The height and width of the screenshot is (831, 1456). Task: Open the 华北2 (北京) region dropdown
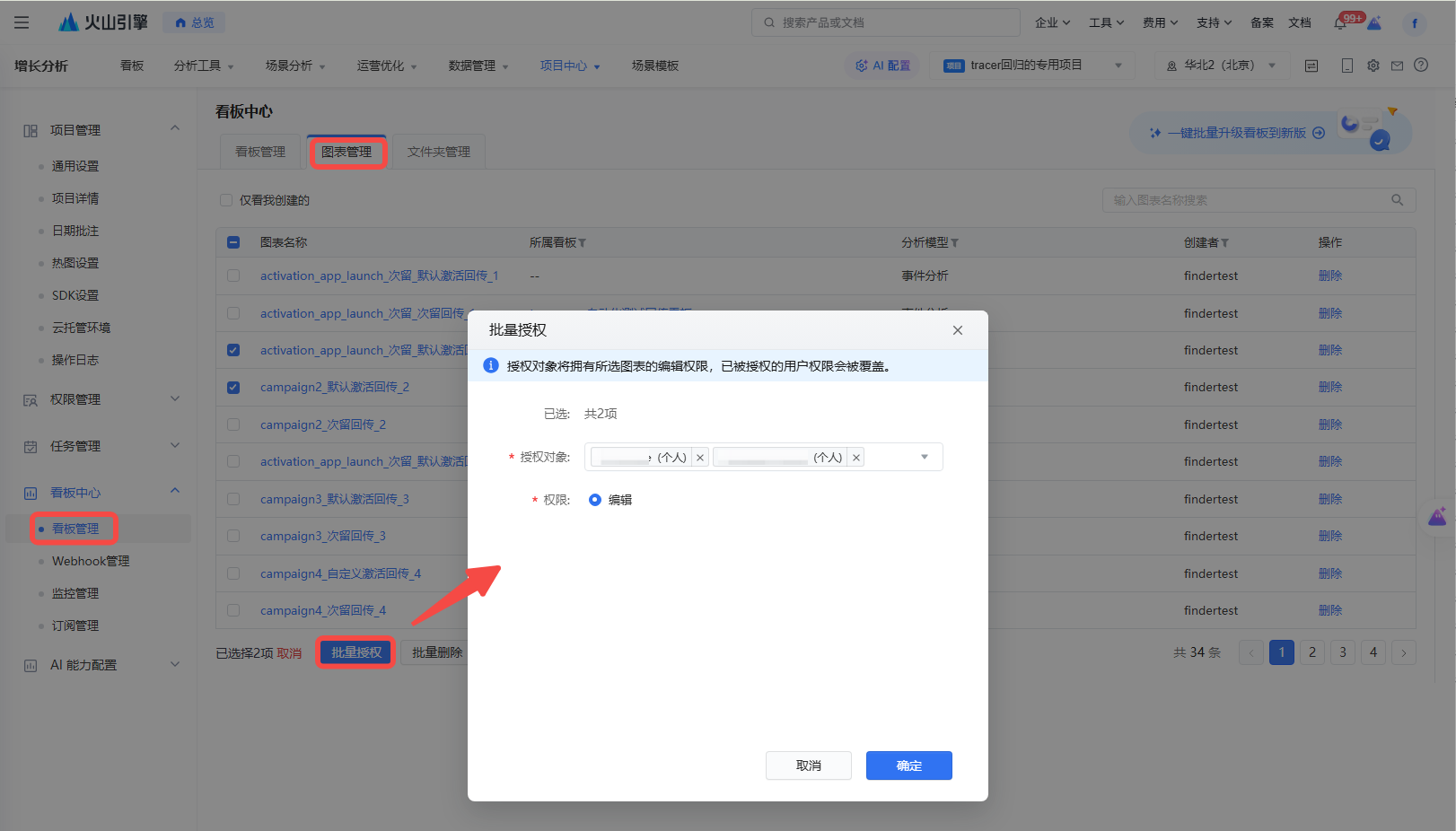[1221, 66]
